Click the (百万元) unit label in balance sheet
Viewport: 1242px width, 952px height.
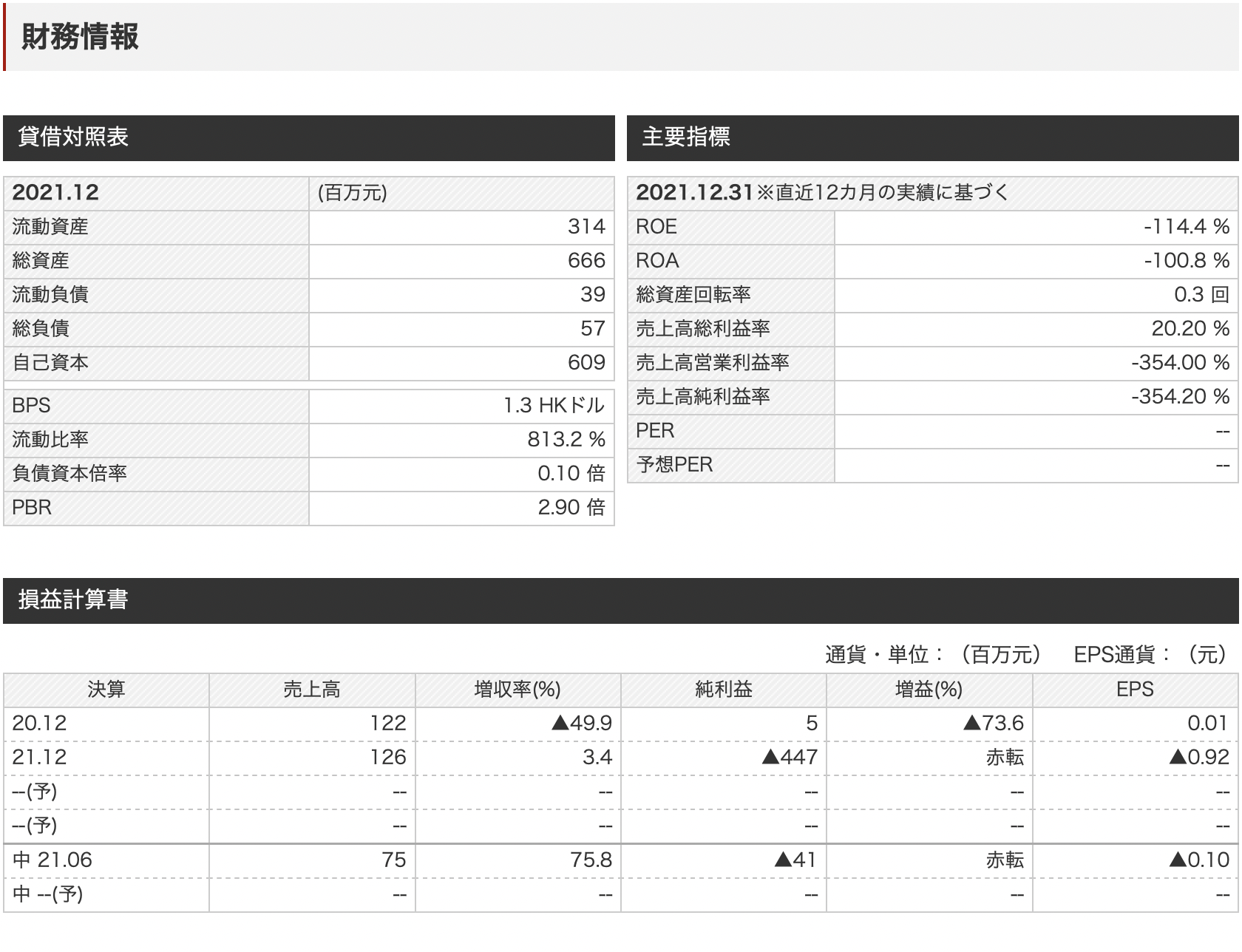pos(353,193)
